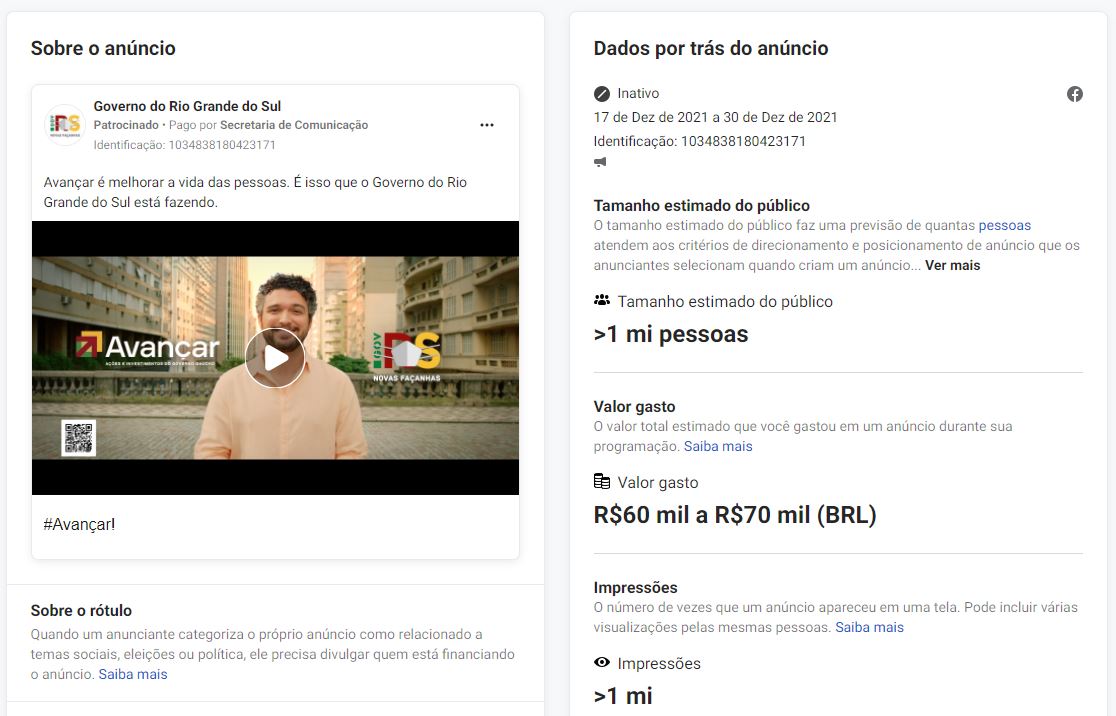Click the 'Sobre o anúncio' heading
Image resolution: width=1116 pixels, height=716 pixels.
103,48
